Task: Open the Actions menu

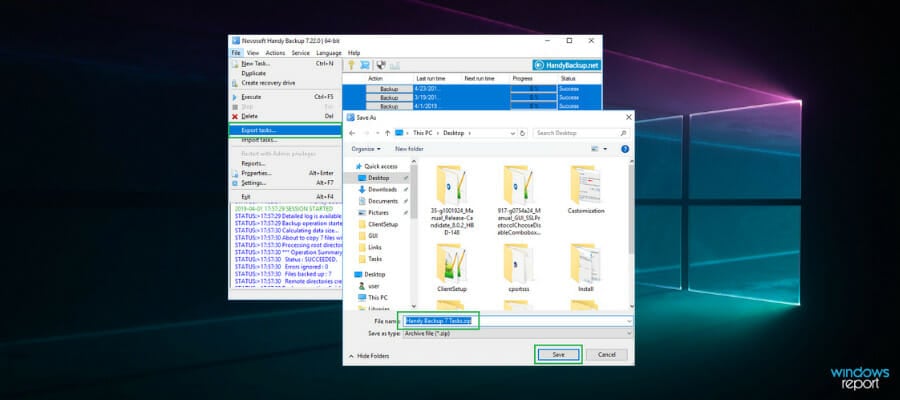Action: tap(275, 53)
